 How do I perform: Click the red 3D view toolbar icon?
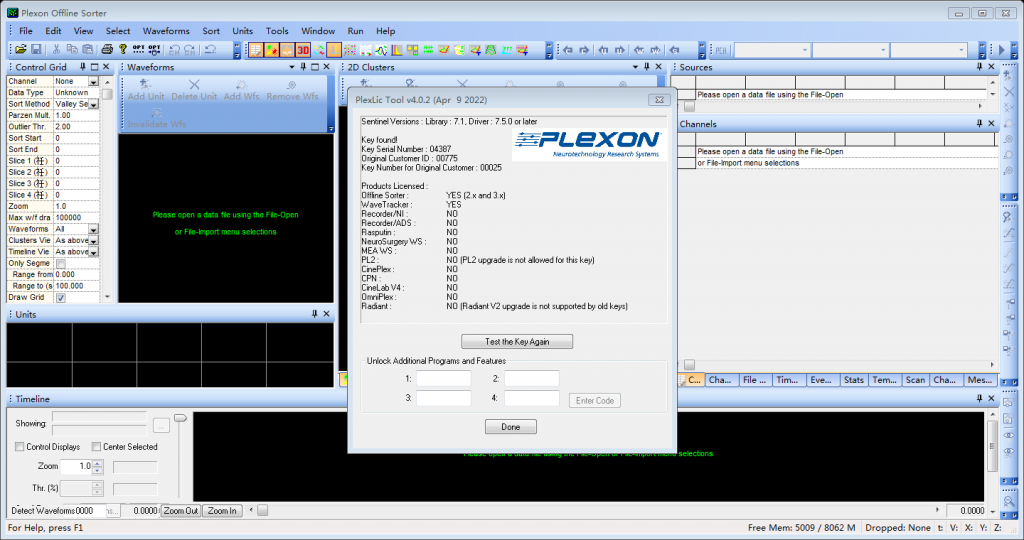coord(303,50)
